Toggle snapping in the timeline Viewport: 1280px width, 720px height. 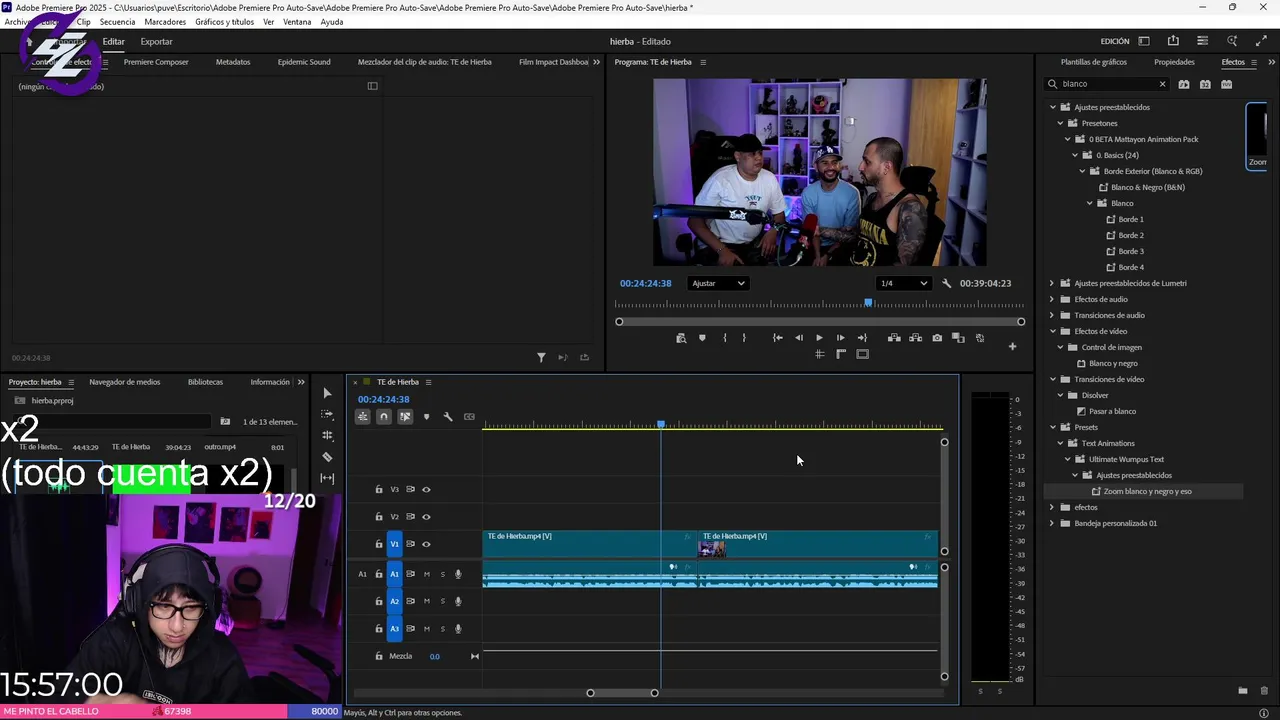(x=383, y=417)
